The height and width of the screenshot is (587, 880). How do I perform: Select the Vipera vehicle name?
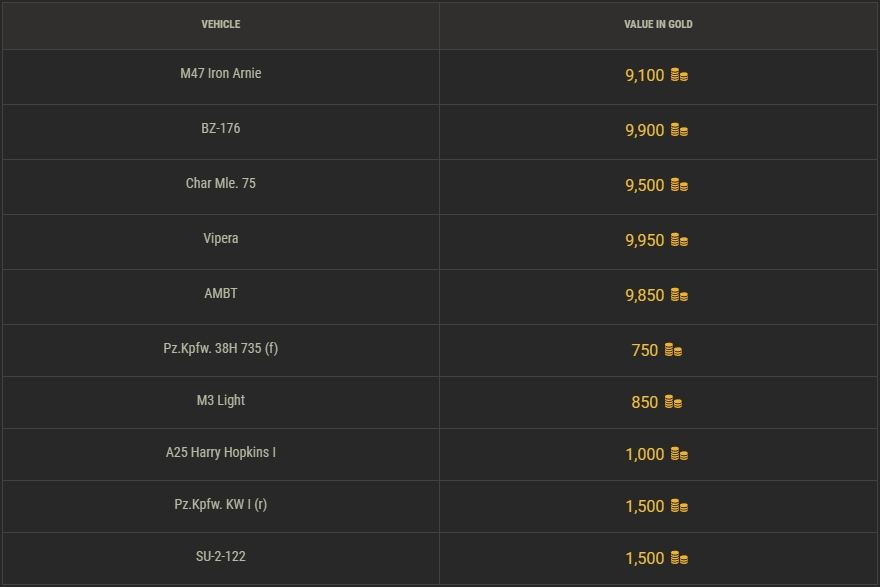click(220, 239)
